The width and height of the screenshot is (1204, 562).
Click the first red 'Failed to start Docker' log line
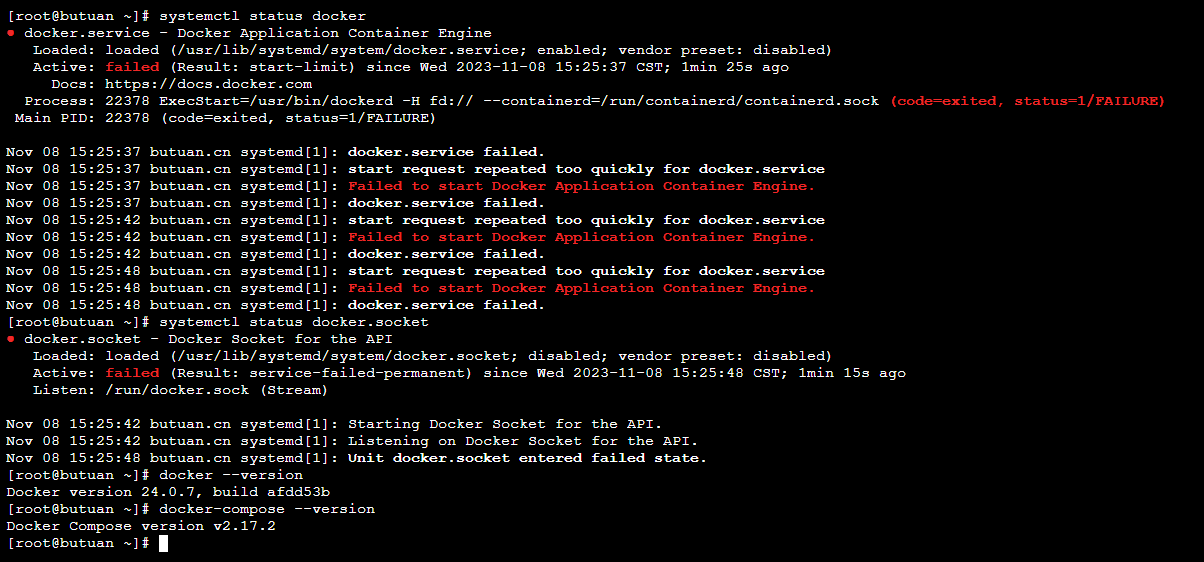click(x=581, y=186)
